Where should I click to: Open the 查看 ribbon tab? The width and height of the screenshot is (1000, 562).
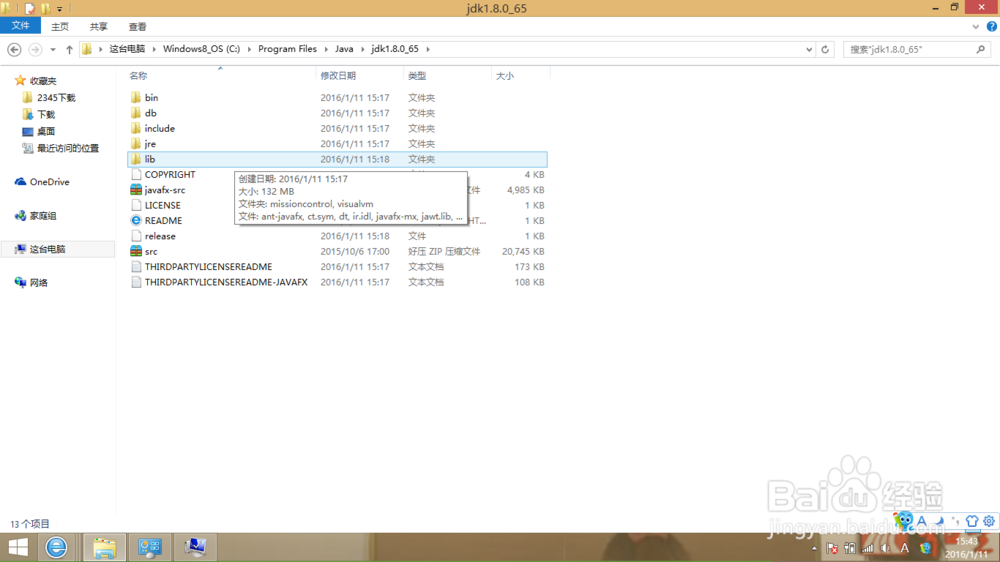pos(137,27)
